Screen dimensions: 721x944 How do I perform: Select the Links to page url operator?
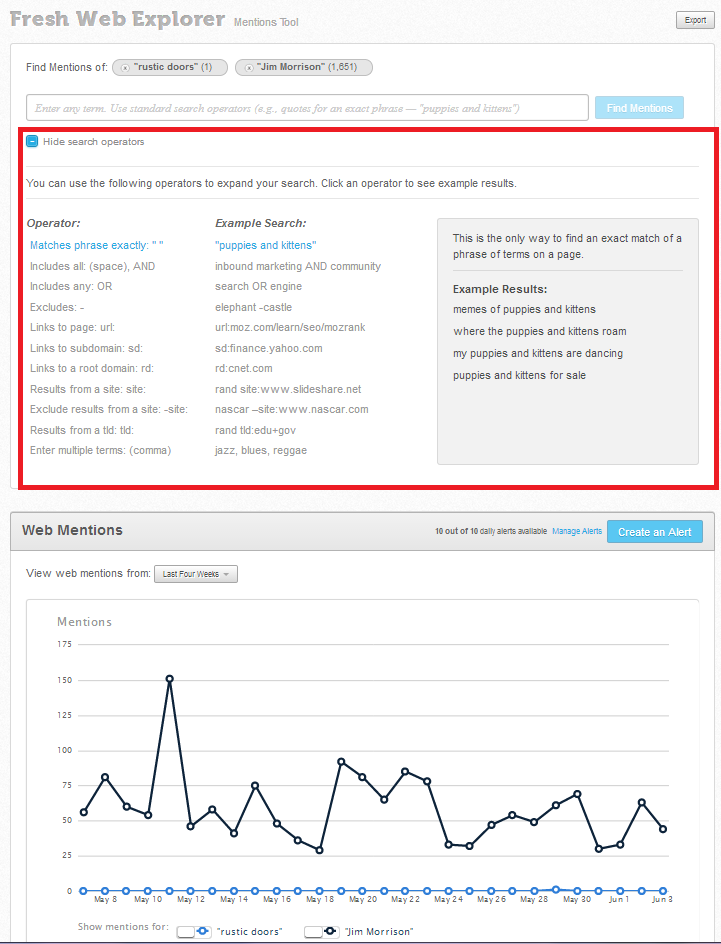click(72, 327)
